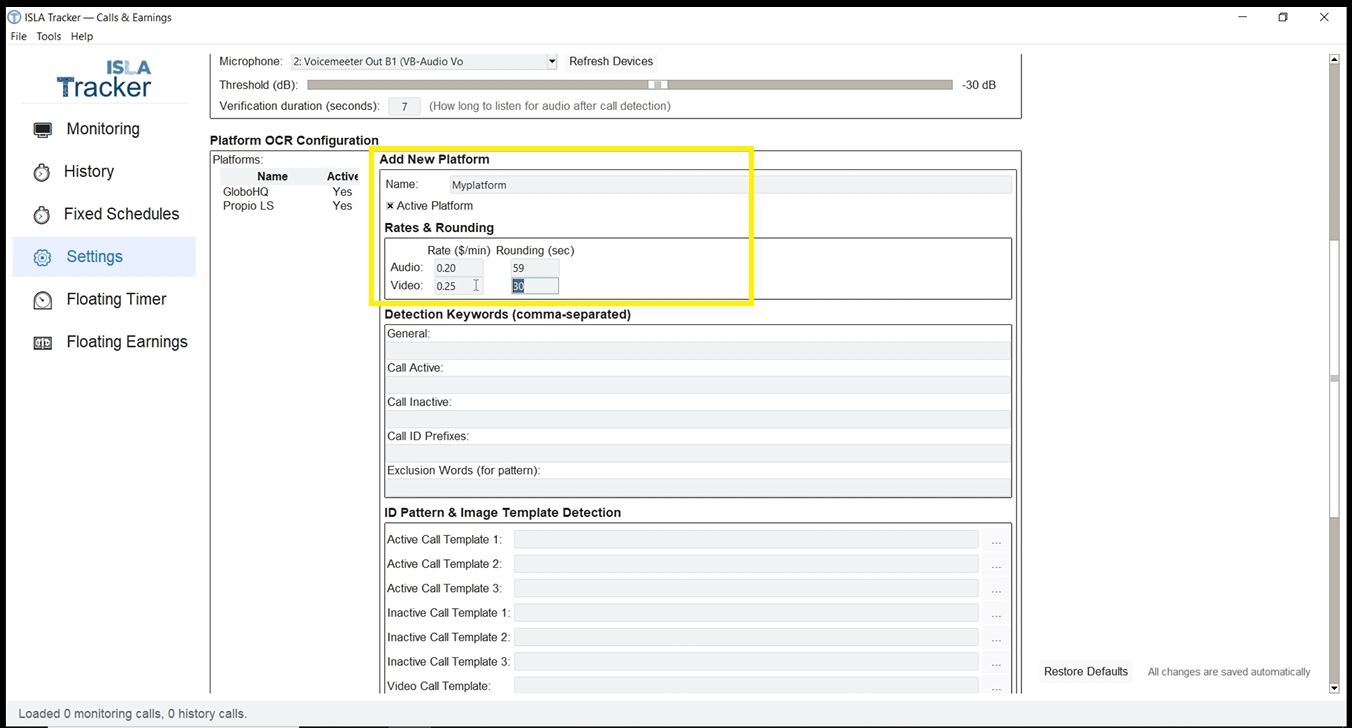The image size is (1352, 728).
Task: Click the History clock icon
Action: tap(42, 172)
